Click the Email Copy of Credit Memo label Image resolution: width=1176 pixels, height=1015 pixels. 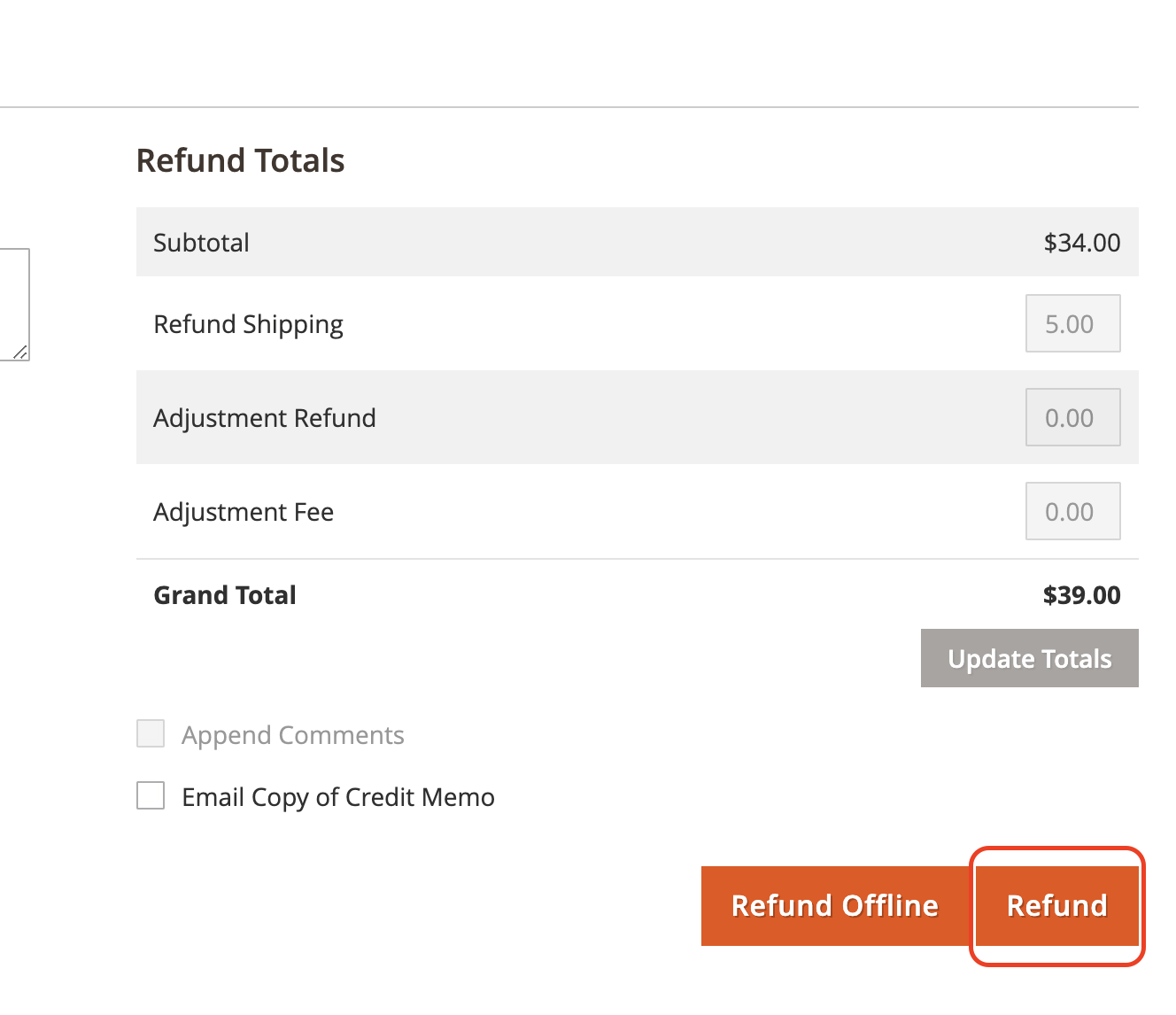tap(338, 797)
